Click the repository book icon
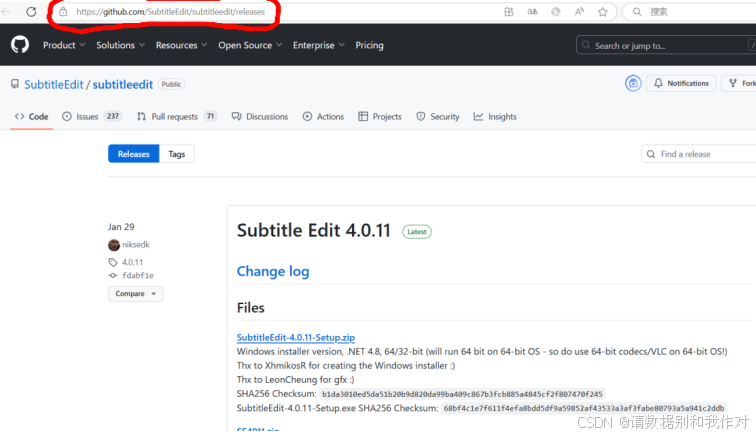Image resolution: width=756 pixels, height=436 pixels. pos(15,84)
